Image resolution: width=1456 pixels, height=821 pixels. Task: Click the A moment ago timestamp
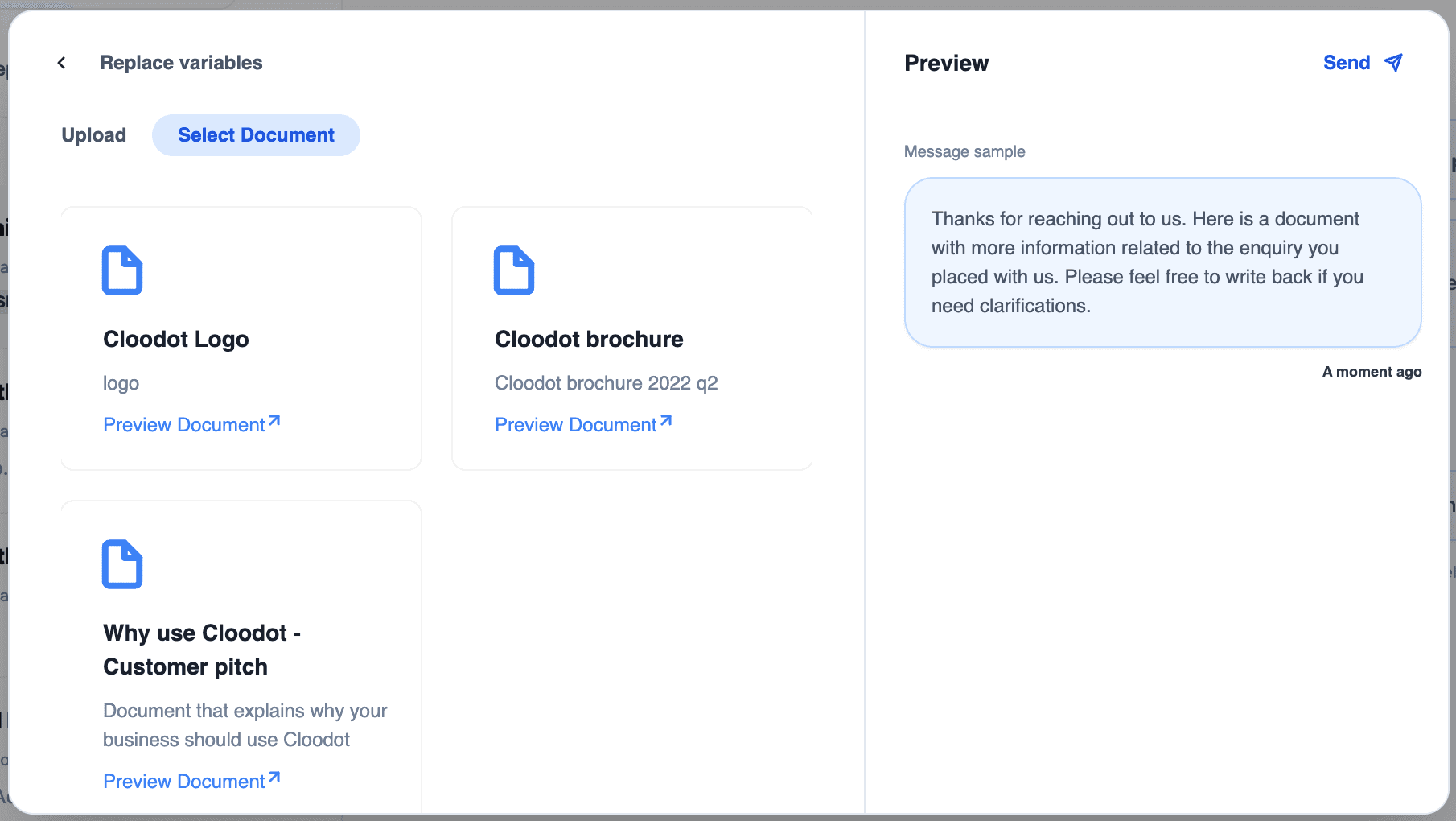click(1371, 371)
